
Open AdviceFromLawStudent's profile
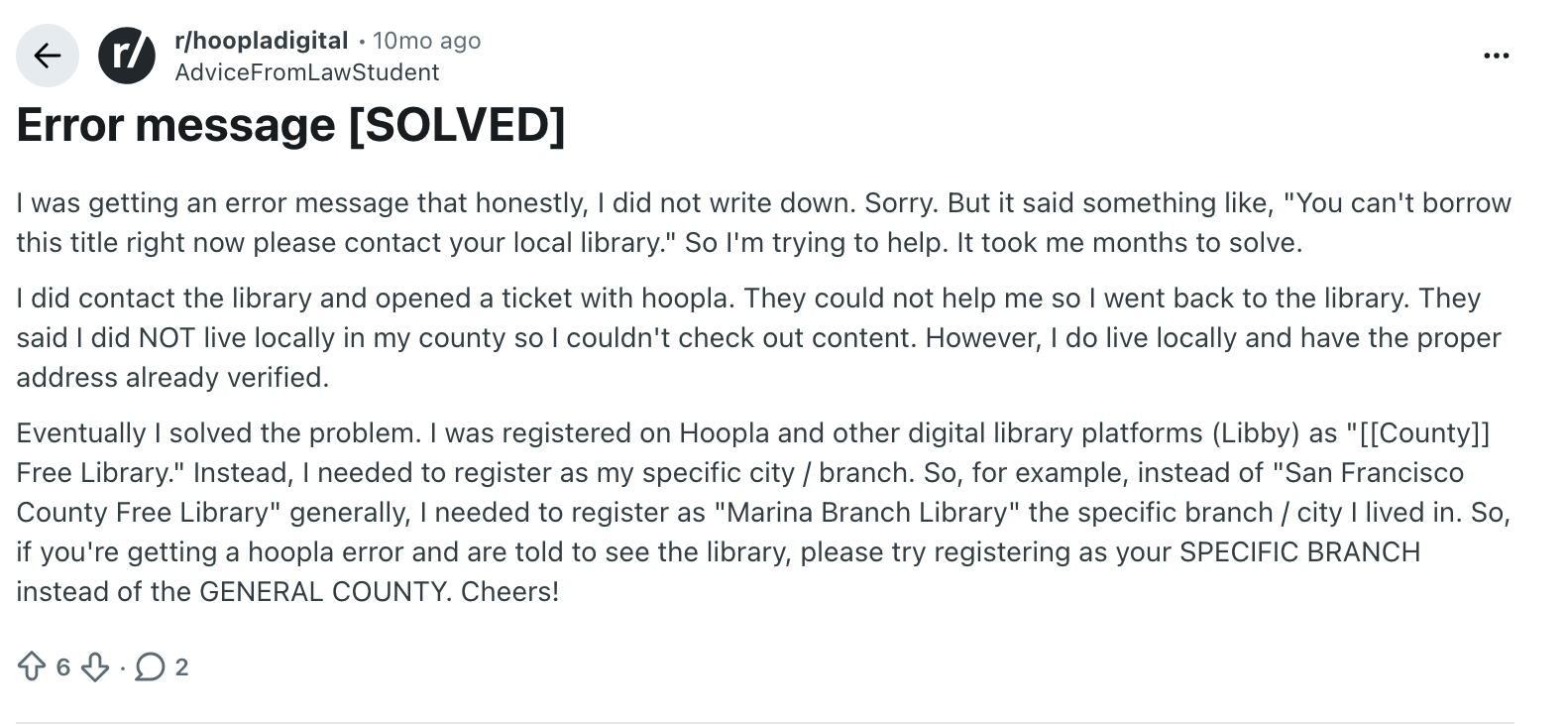[308, 71]
